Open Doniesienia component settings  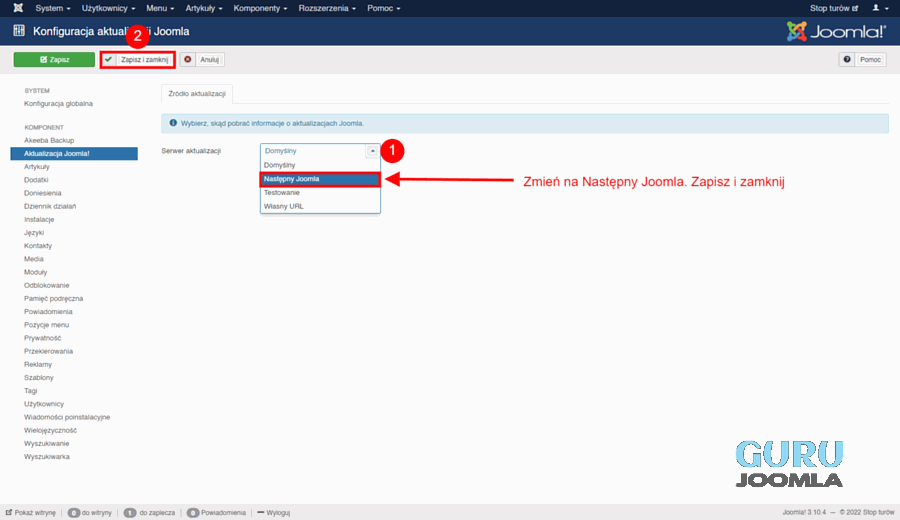coord(42,193)
